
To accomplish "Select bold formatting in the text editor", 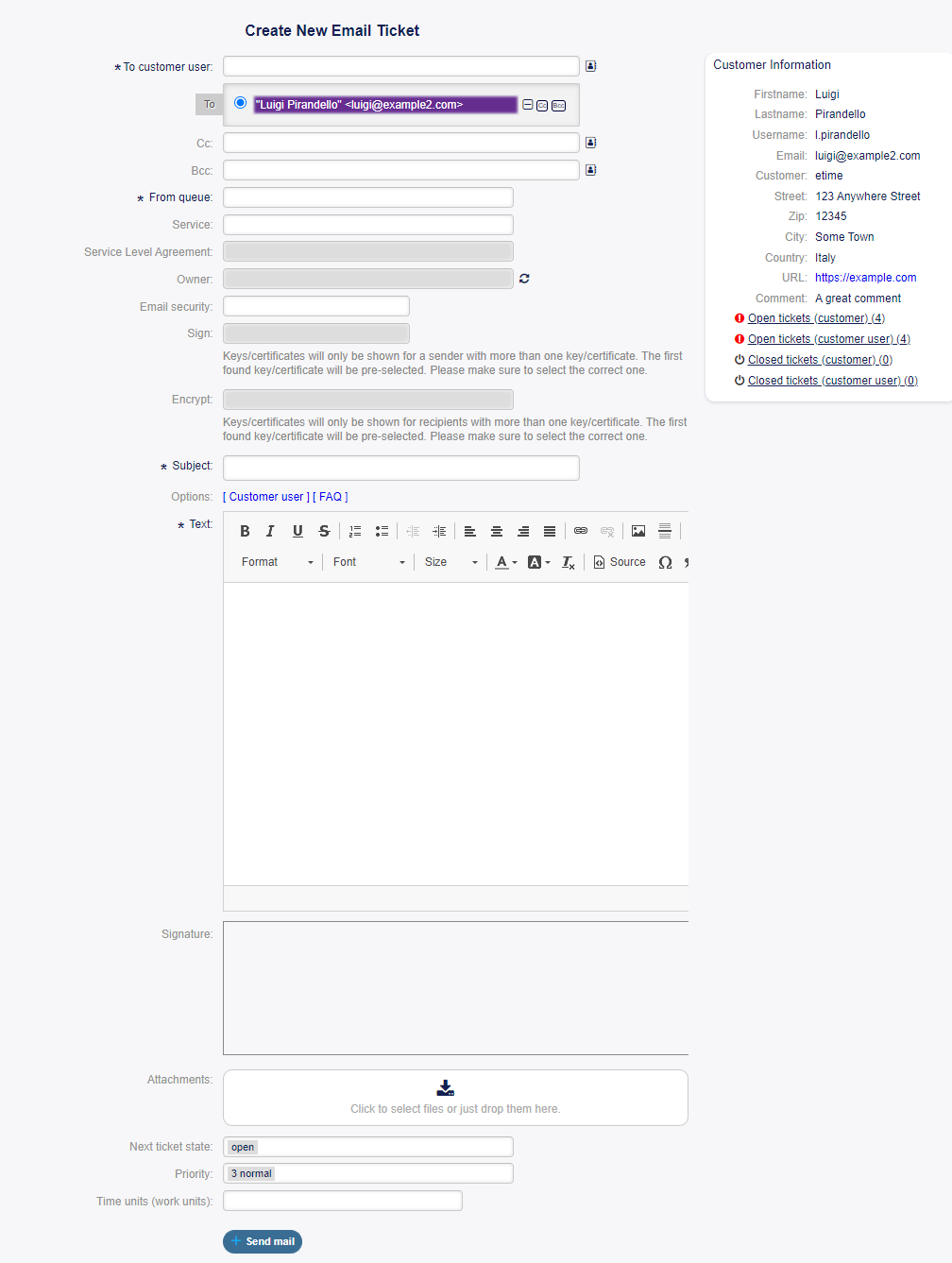I will click(x=245, y=531).
